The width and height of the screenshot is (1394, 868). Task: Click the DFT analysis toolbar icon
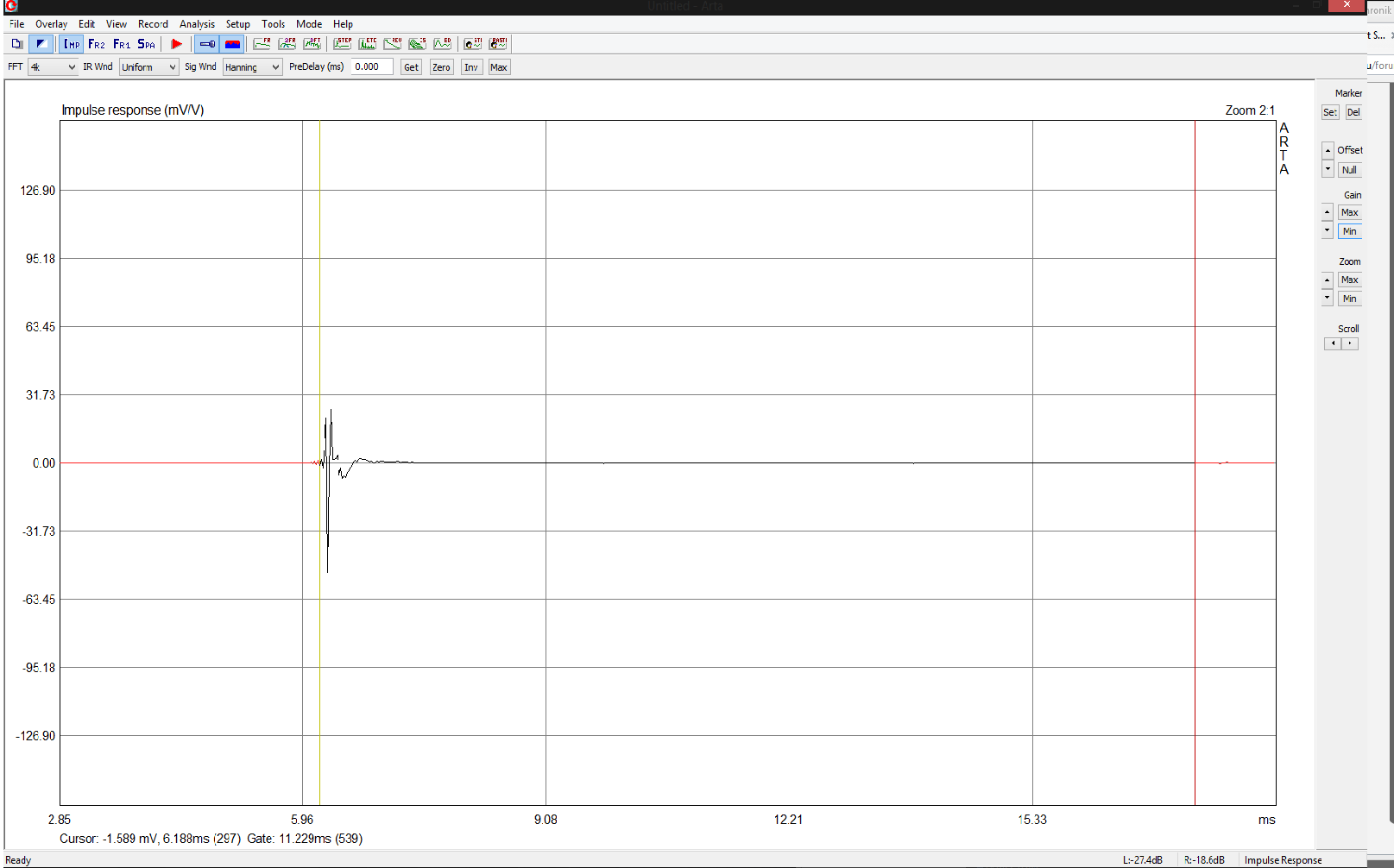312,44
